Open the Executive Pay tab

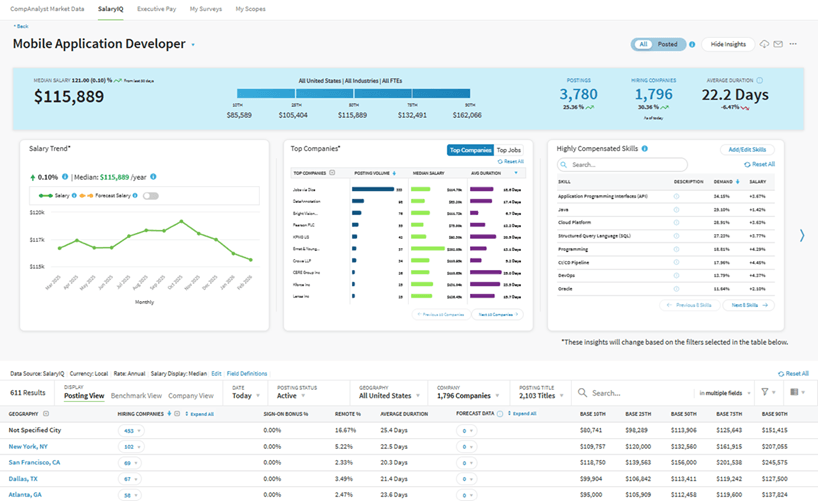pos(157,9)
